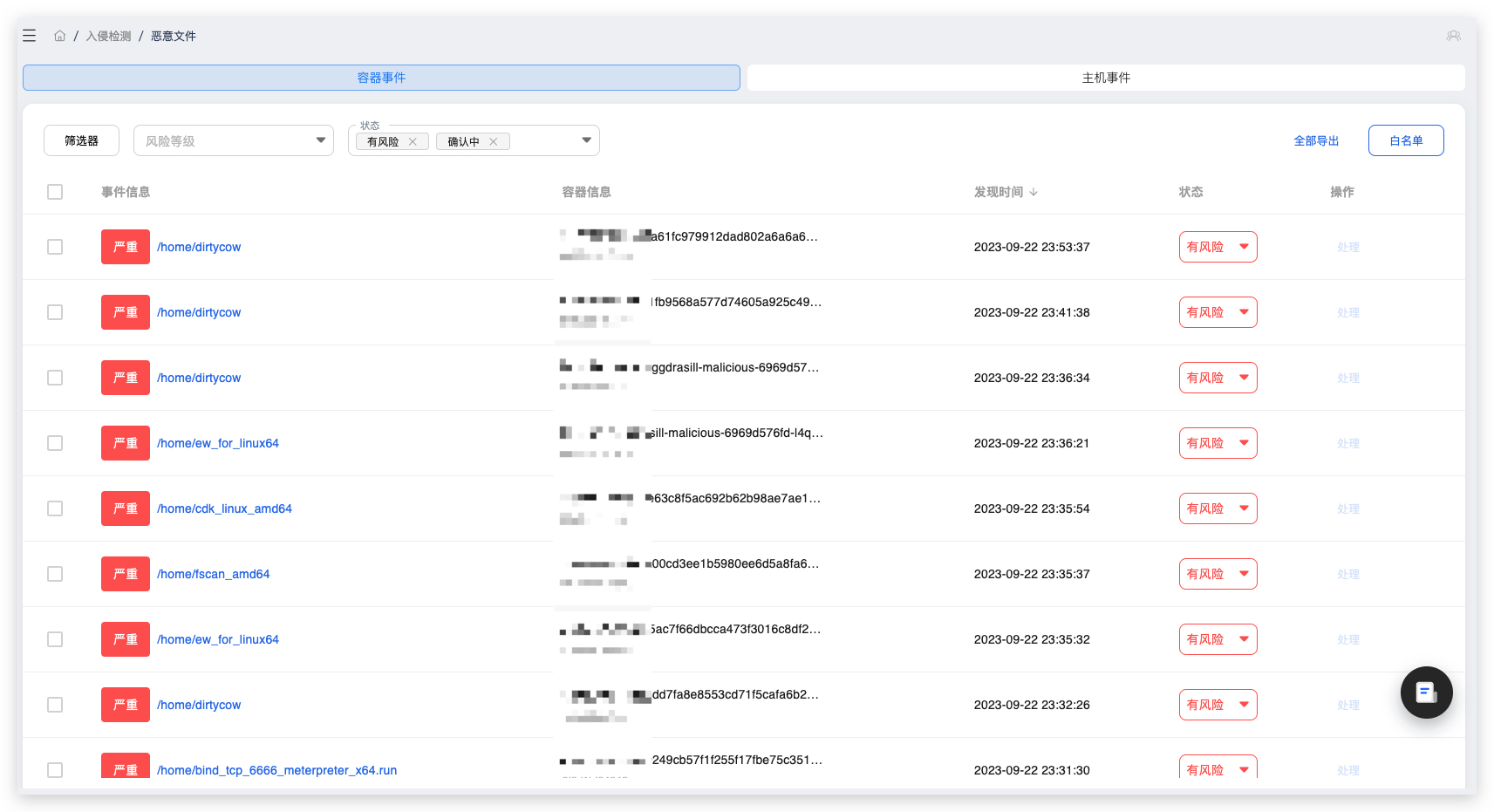1494x812 pixels.
Task: Open 有风险 status dropdown for 23:41:38 row
Action: point(1218,312)
